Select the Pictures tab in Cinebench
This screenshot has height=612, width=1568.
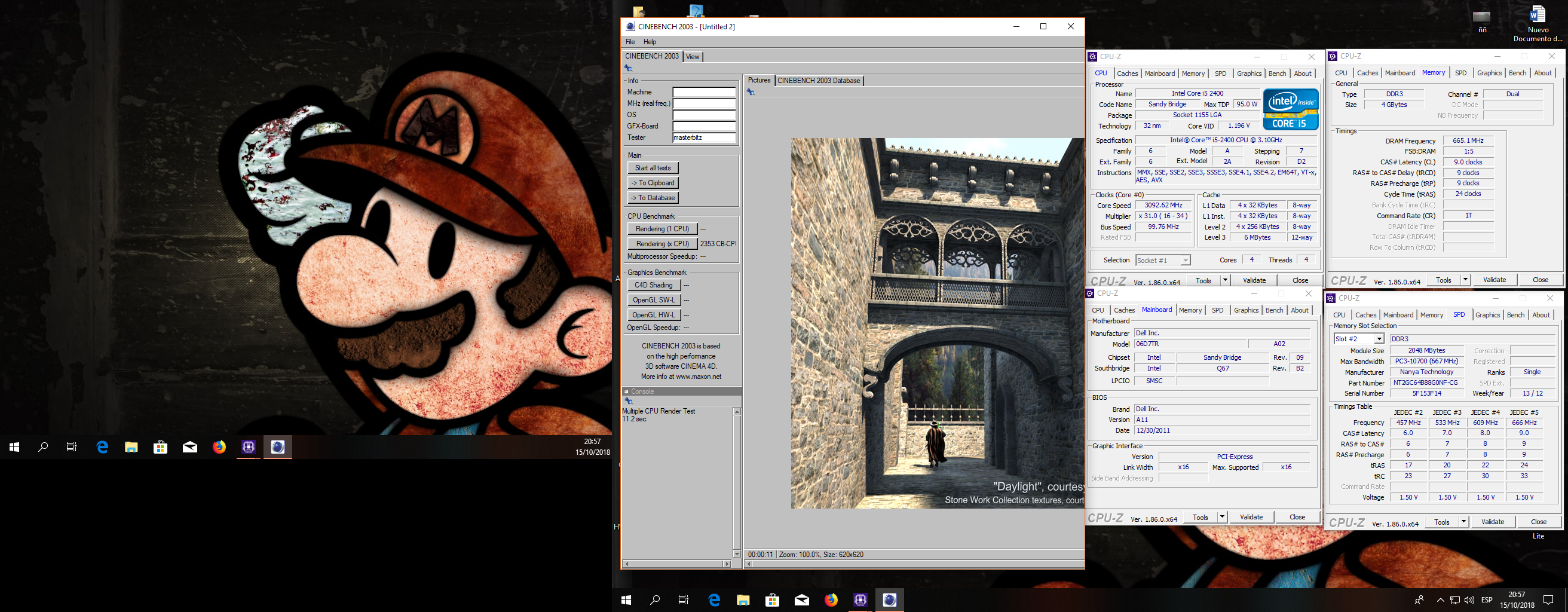(759, 80)
